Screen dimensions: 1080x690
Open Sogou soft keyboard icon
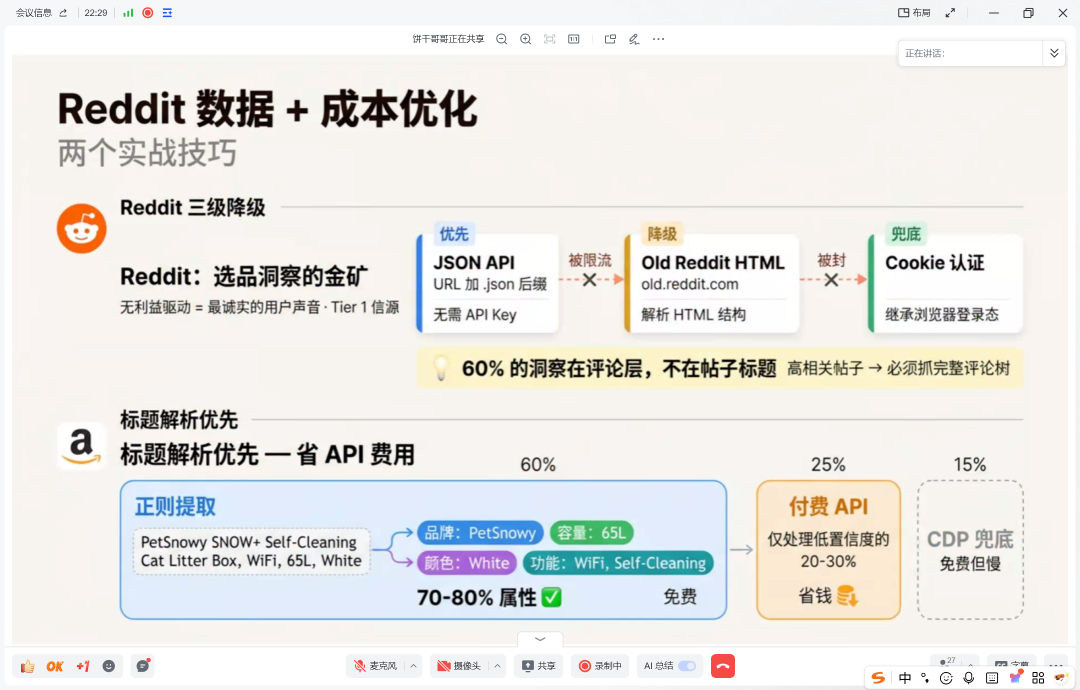pos(992,678)
